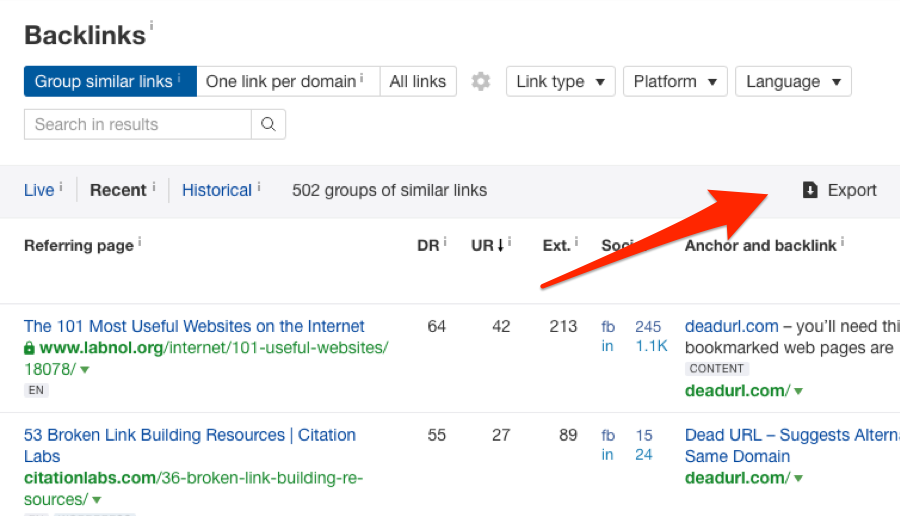Click the Export download icon
The height and width of the screenshot is (516, 900).
click(x=810, y=190)
